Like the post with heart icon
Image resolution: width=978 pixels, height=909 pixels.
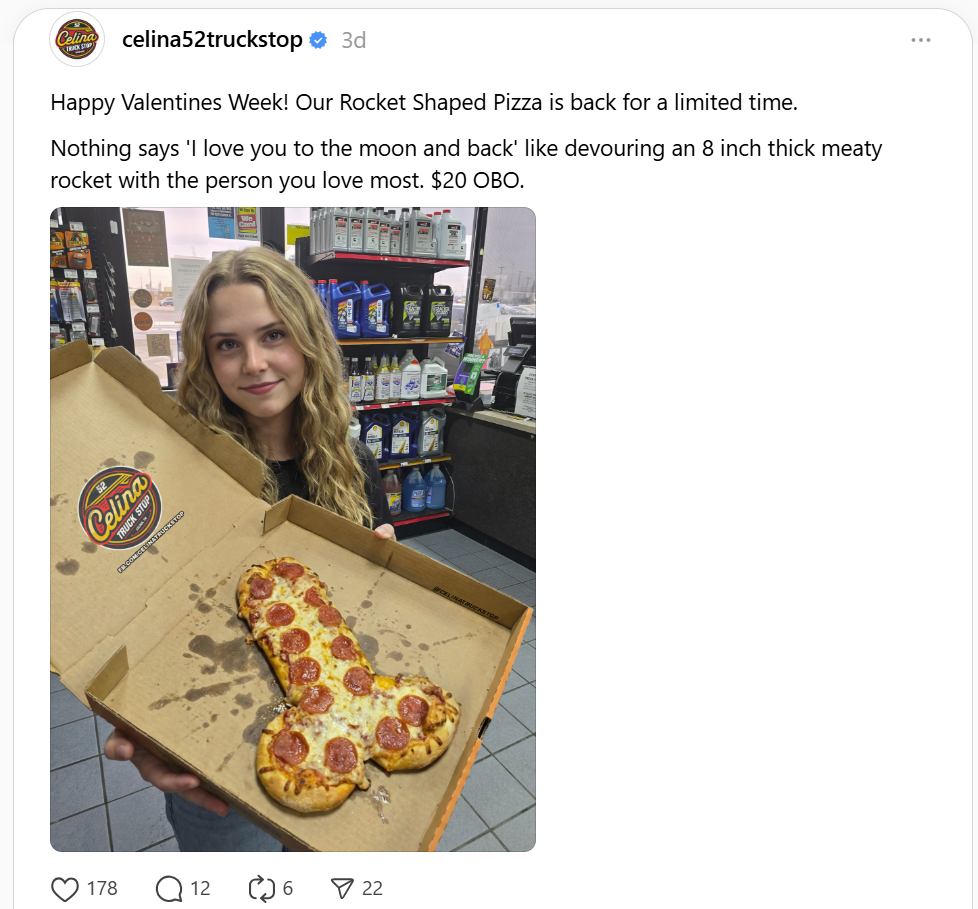[x=65, y=888]
